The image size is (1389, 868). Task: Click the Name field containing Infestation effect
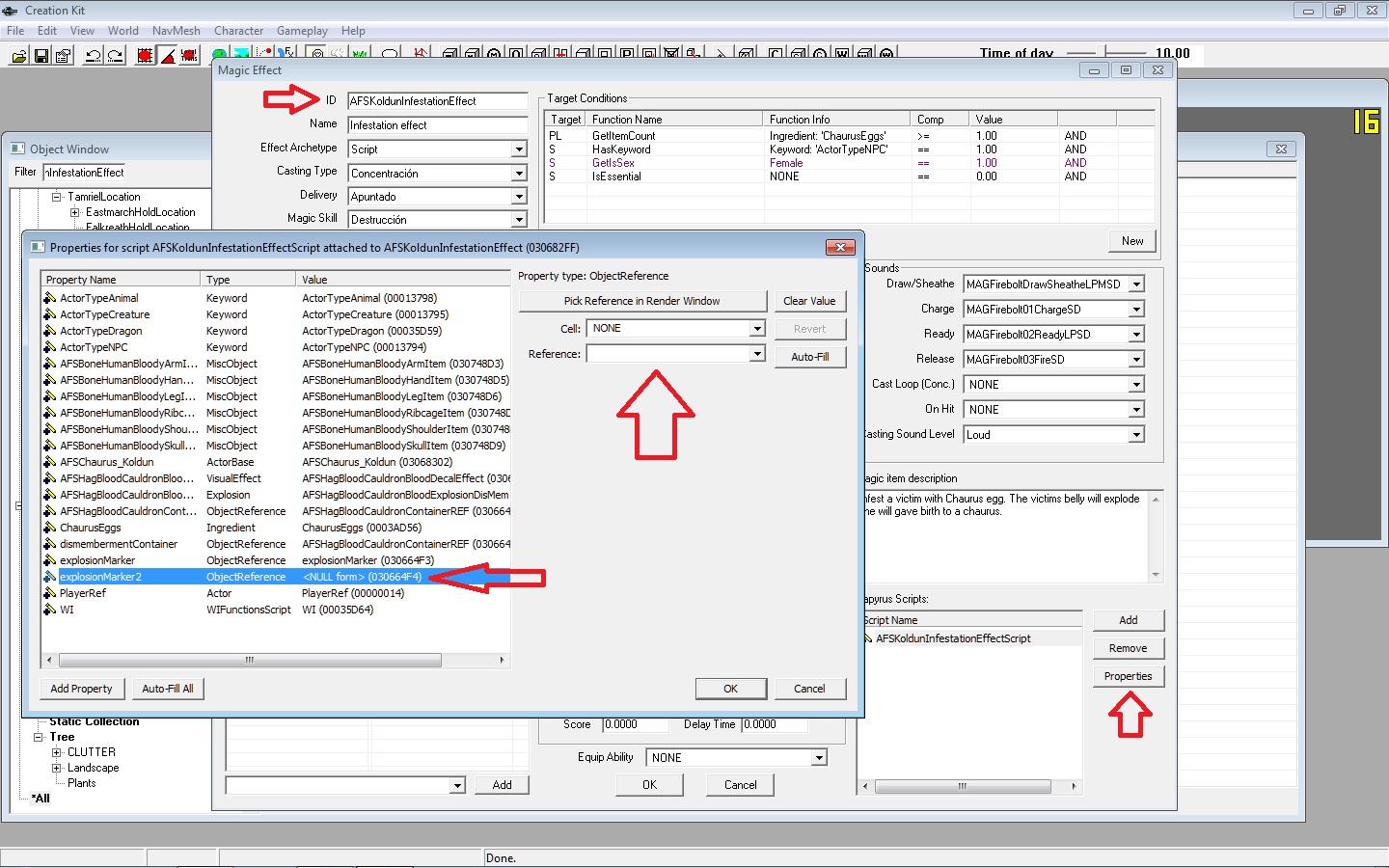[437, 125]
